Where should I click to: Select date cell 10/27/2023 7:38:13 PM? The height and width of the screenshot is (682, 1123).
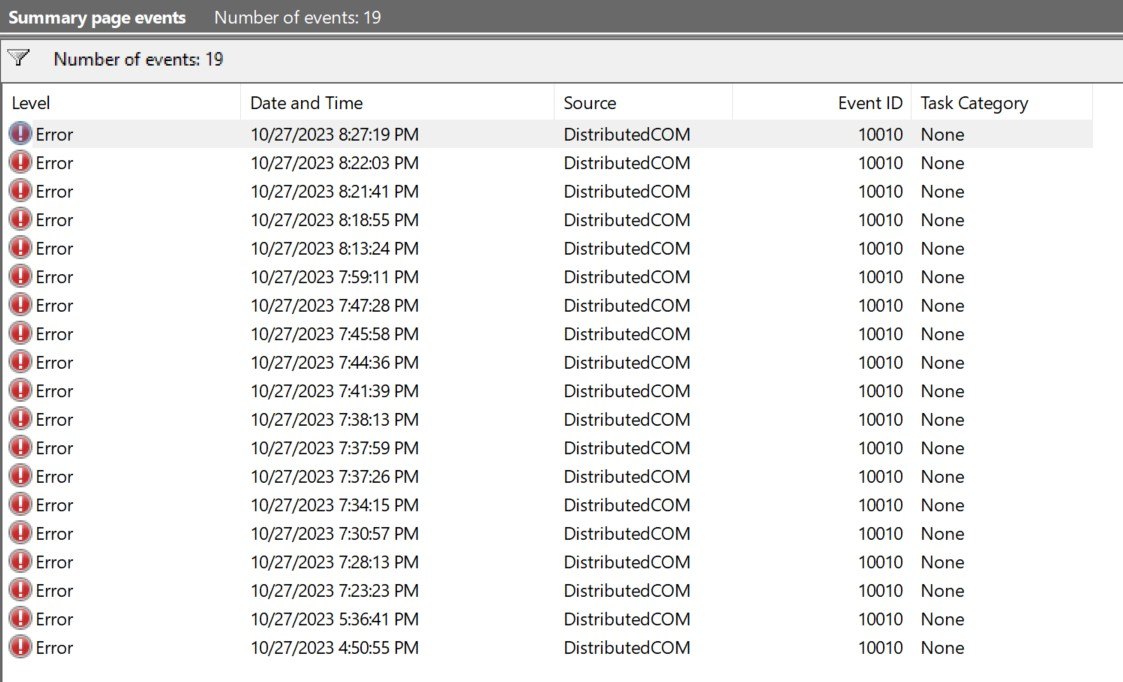point(334,420)
